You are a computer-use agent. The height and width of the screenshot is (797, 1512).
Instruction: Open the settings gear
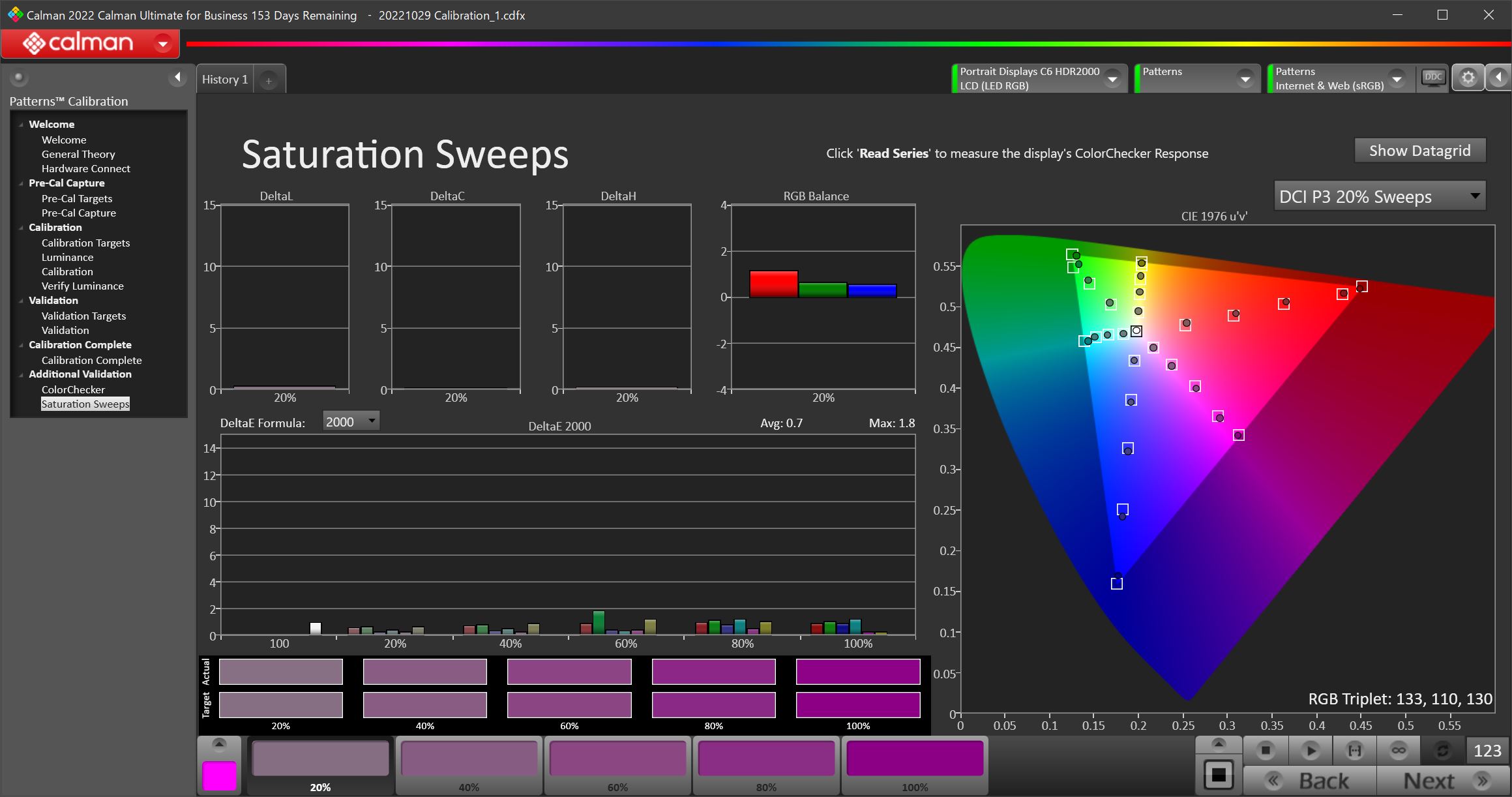point(1468,78)
